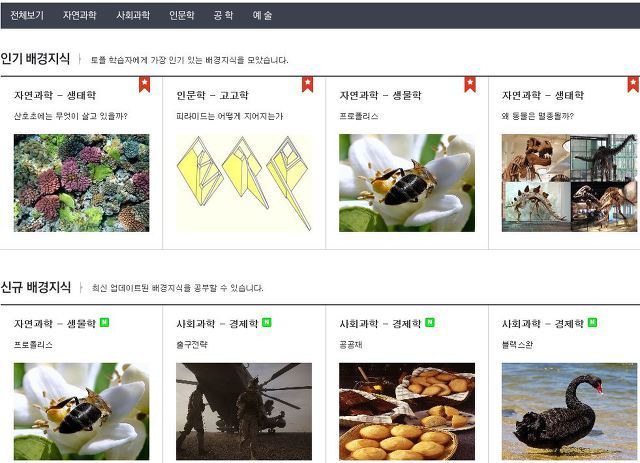Select the 예술 category tab
This screenshot has height=463, width=640.
(262, 16)
